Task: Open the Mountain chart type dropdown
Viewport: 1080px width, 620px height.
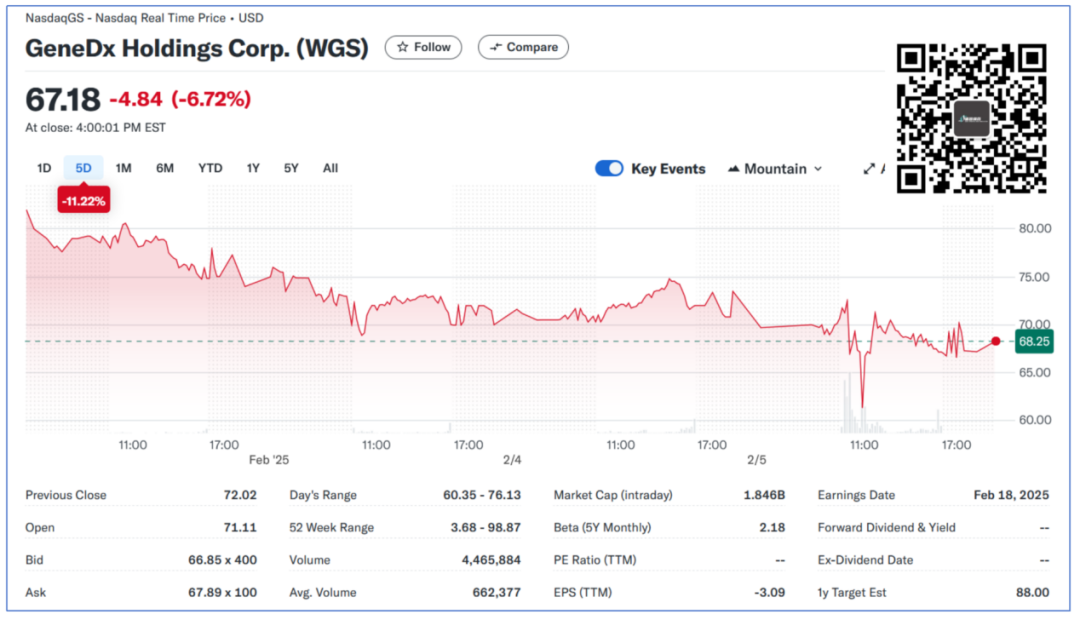Action: 775,169
